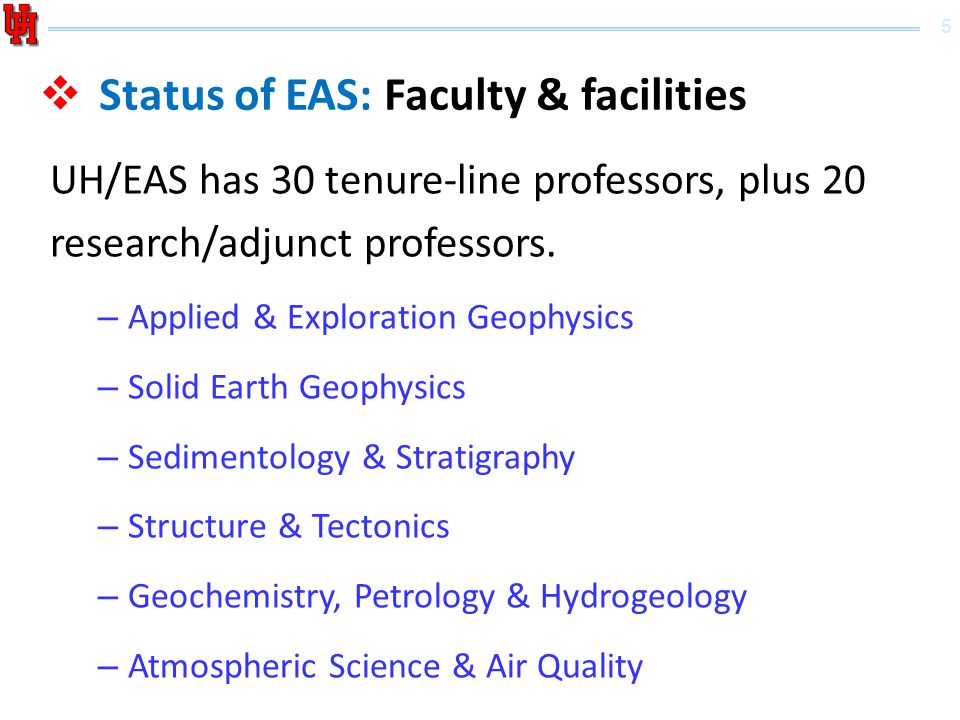Click the red diamond bullet icon
Viewport: 960px width, 720px height.
61,93
